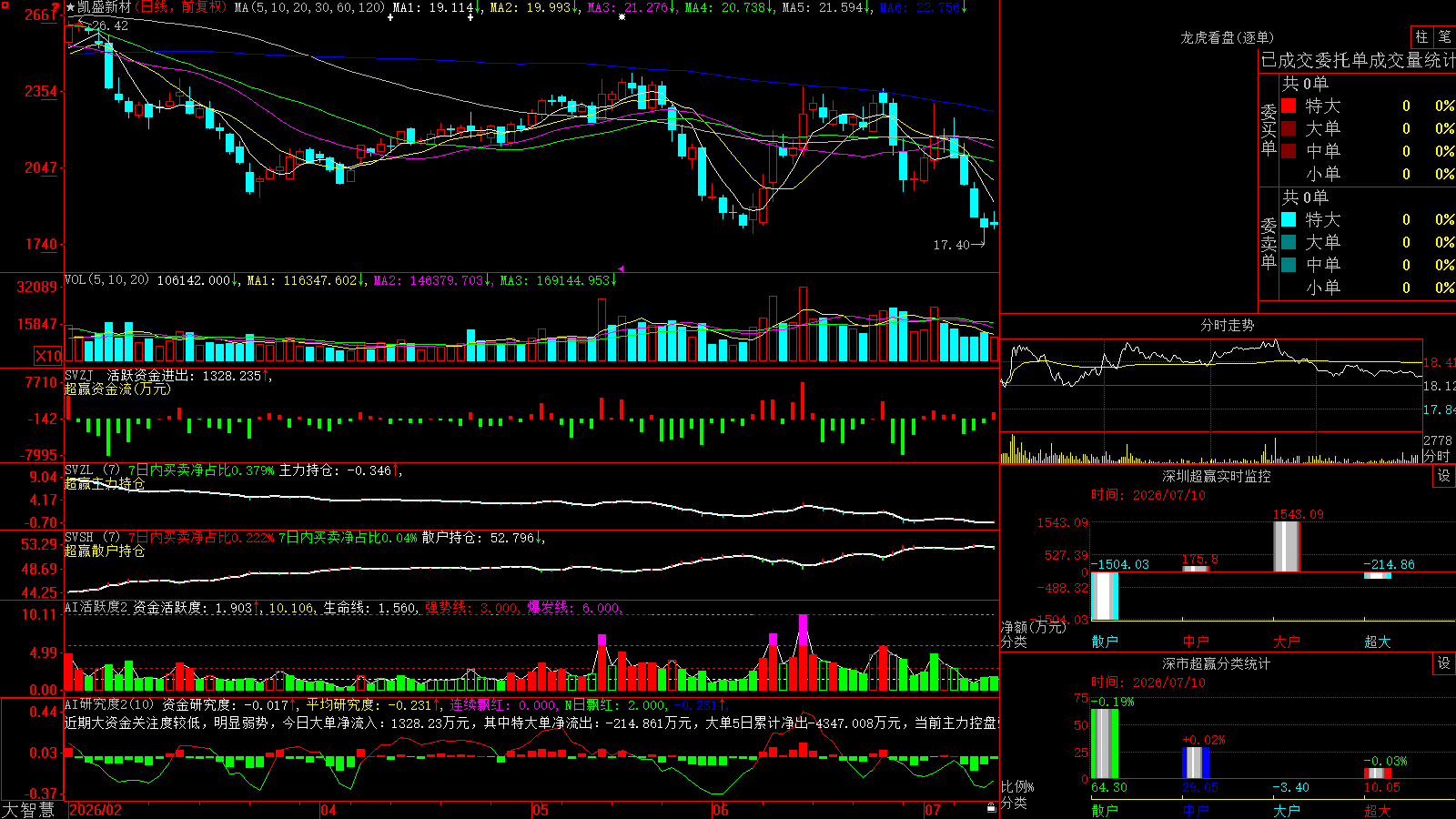The image size is (1456, 819).
Task: Click the 龙虎看盘(逐单) panel title
Action: click(x=1227, y=37)
